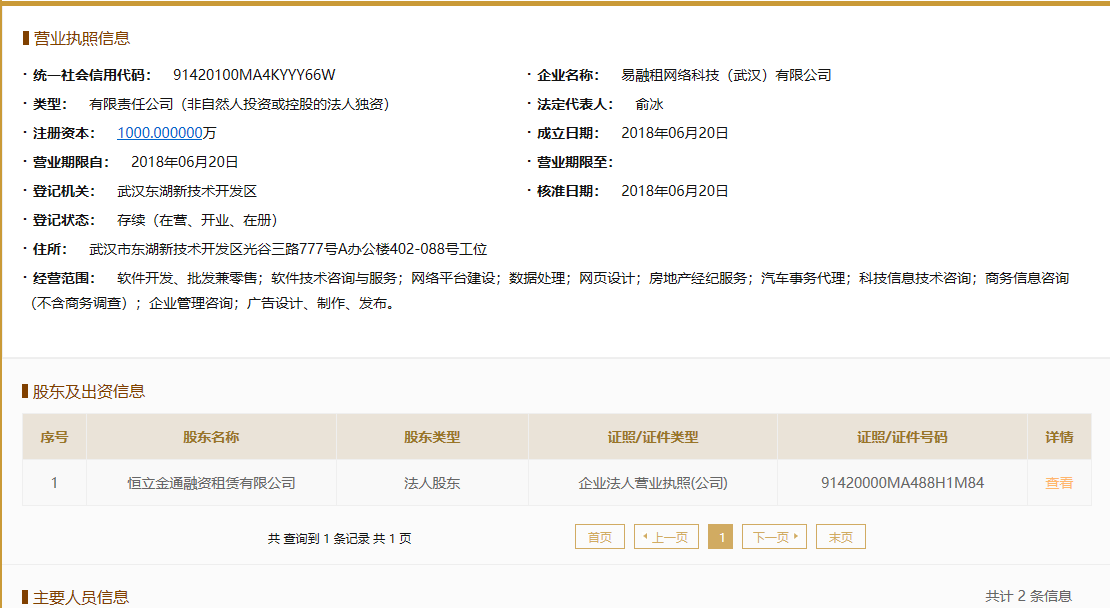Go to 下一页 next page
Screen dimensions: 1110x608
(x=774, y=537)
